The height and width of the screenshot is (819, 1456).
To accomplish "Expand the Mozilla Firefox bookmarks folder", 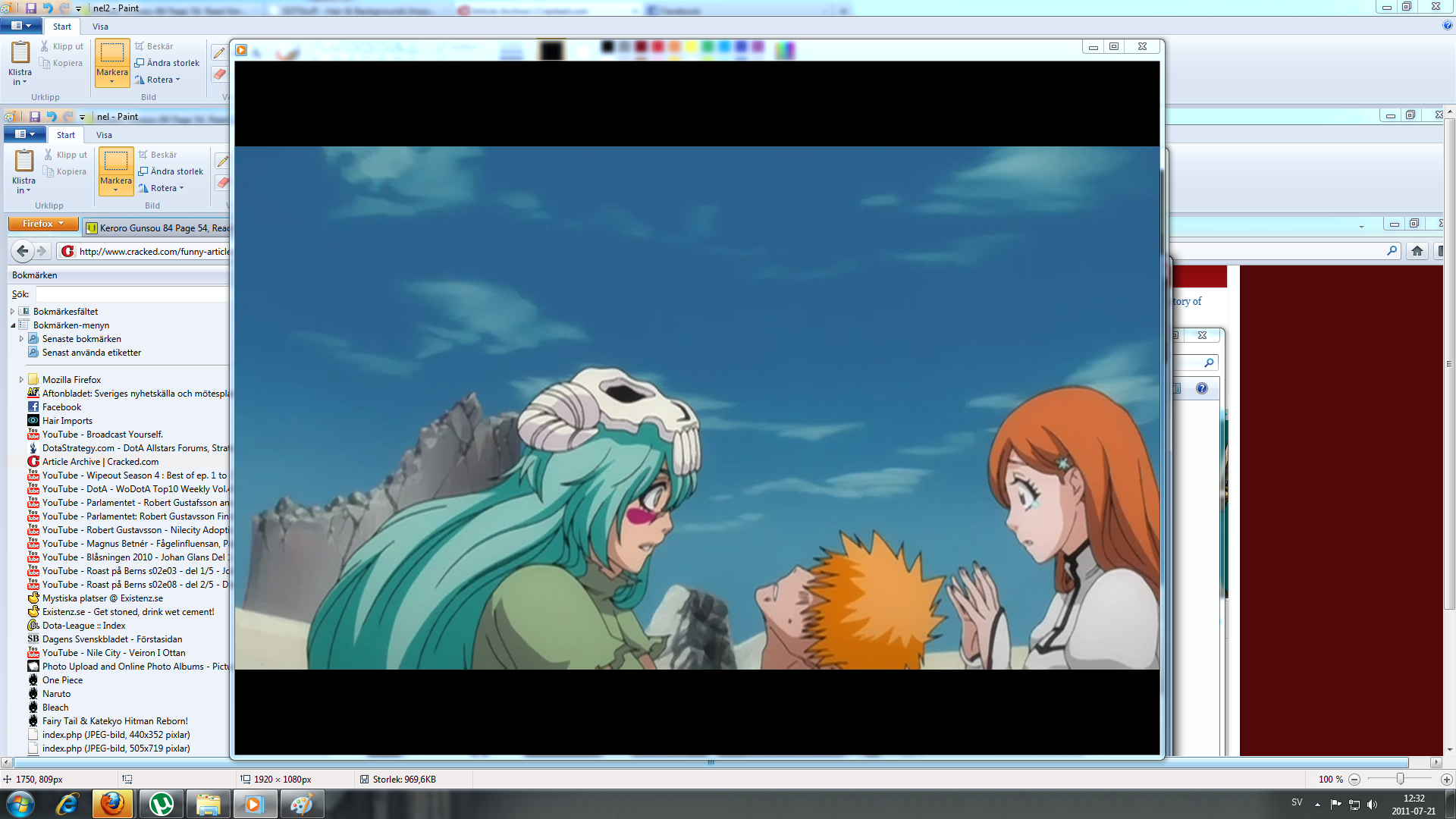I will tap(21, 380).
